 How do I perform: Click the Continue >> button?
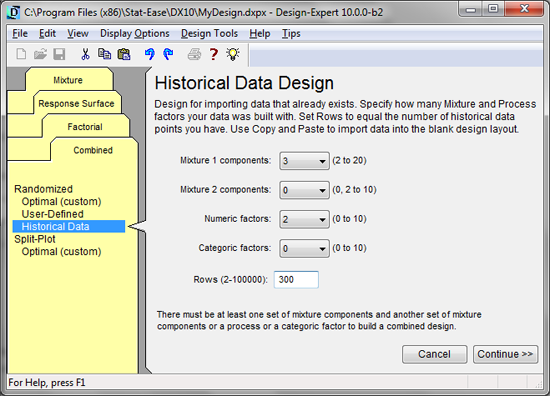(505, 354)
